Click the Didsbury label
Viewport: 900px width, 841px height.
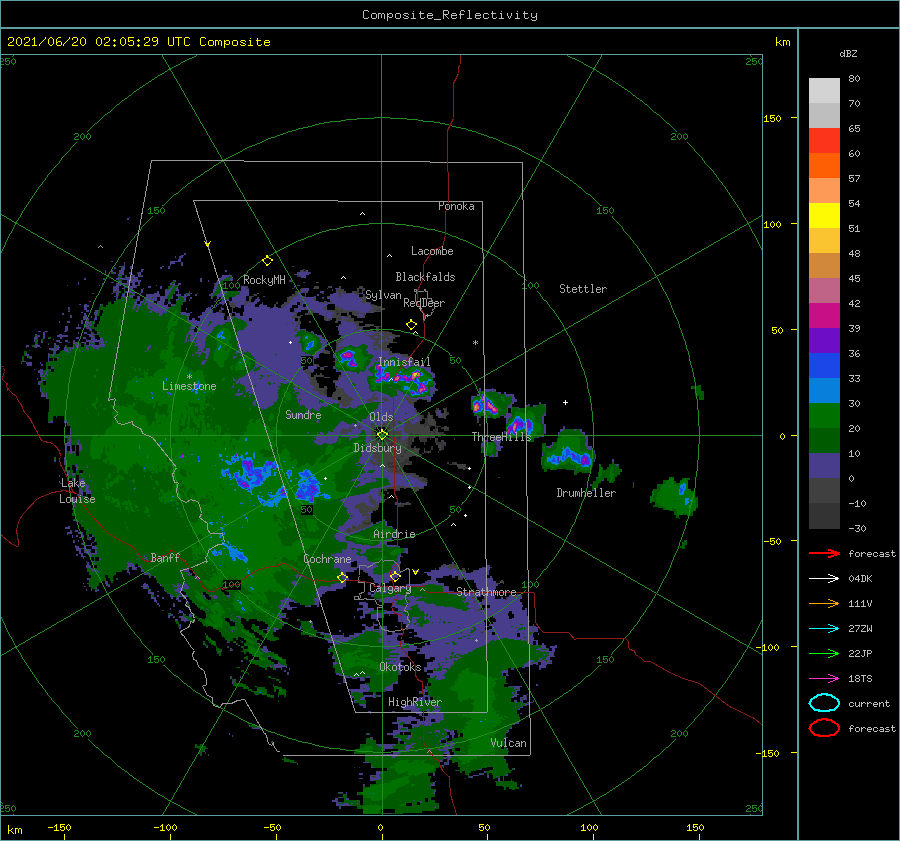377,448
